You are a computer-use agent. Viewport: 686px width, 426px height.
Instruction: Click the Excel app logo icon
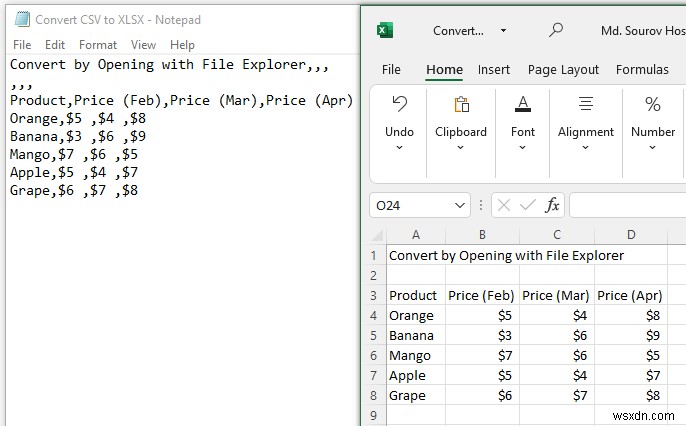click(x=385, y=30)
